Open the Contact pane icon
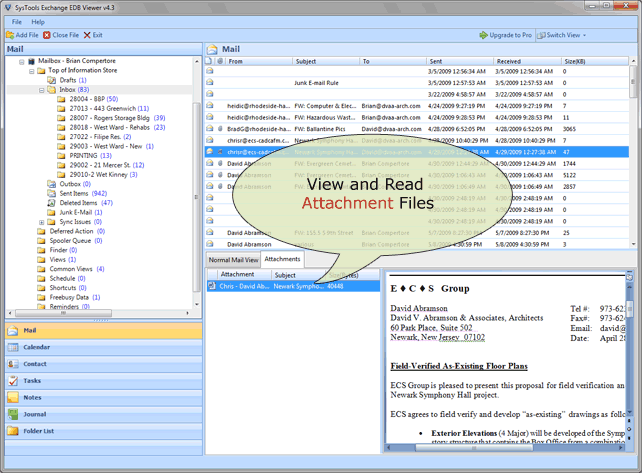642x473 pixels. coord(13,364)
